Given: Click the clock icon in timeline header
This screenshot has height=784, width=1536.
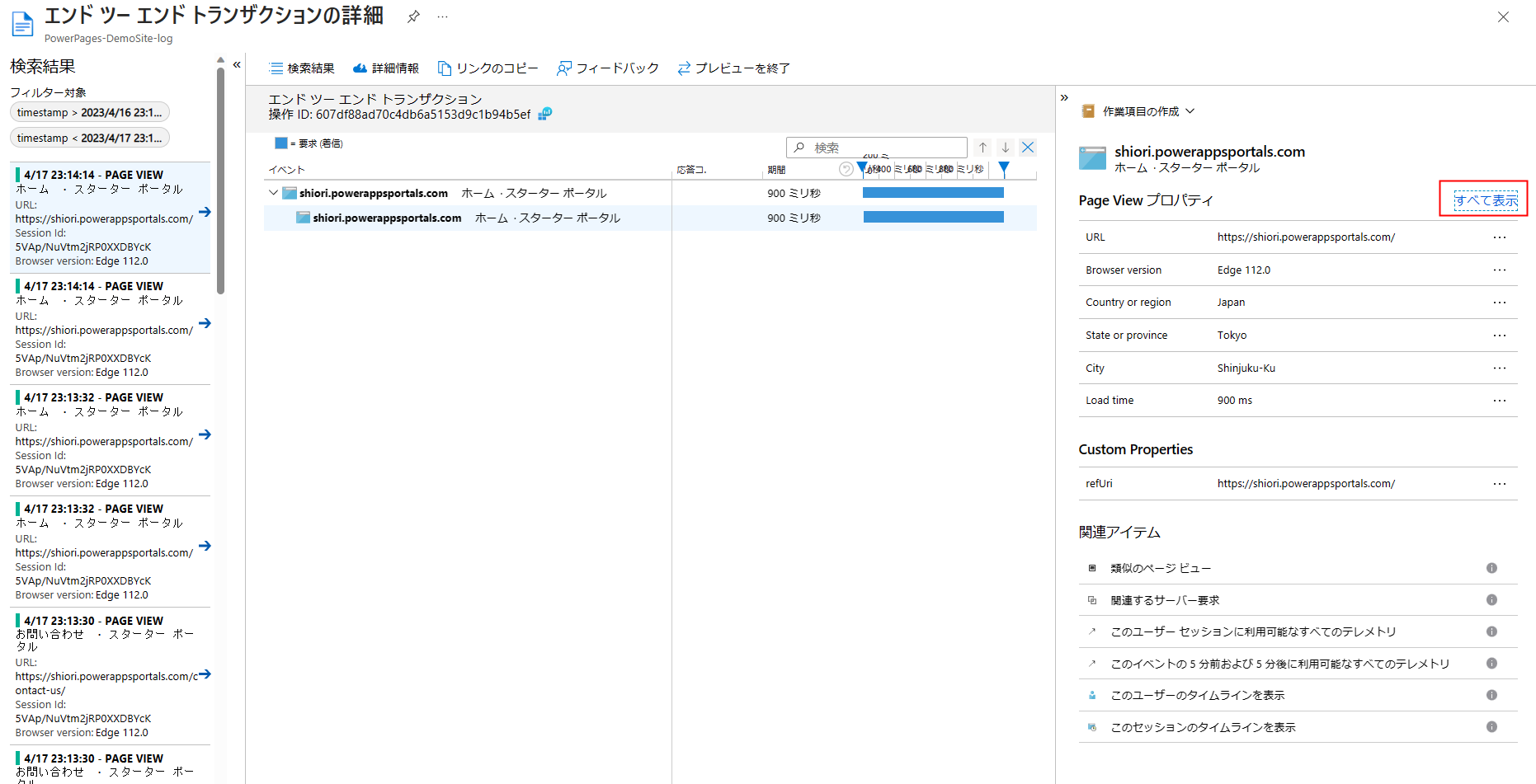Looking at the screenshot, I should pos(846,169).
